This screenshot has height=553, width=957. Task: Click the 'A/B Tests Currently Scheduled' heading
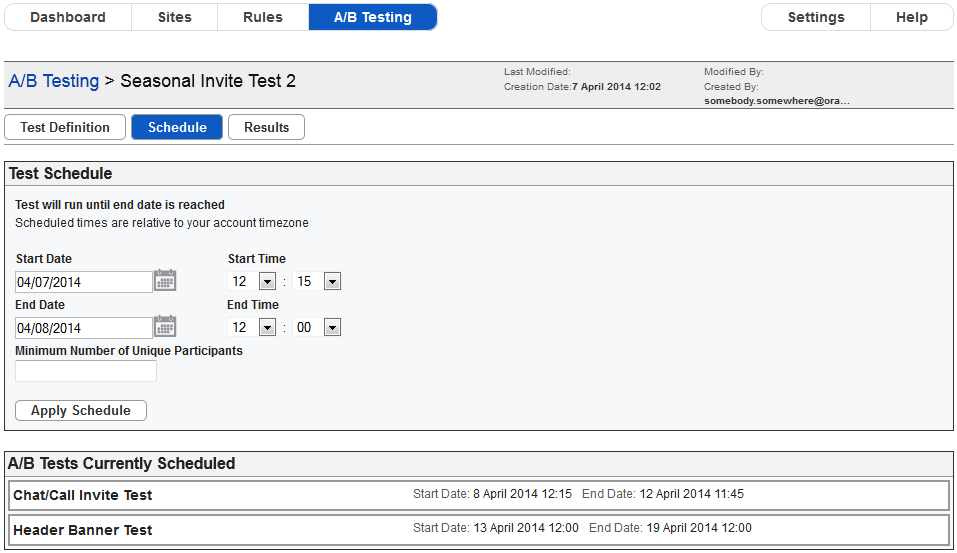pos(121,463)
